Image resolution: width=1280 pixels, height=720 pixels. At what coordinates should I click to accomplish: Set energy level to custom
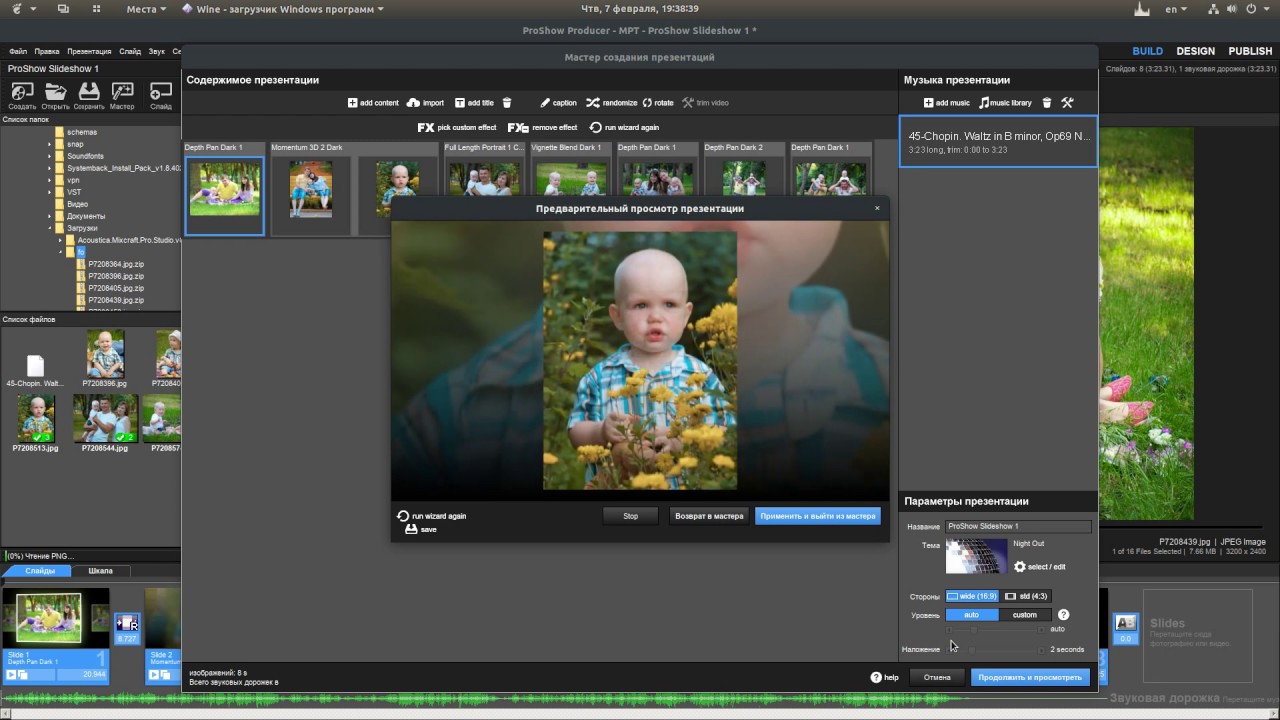[1025, 615]
